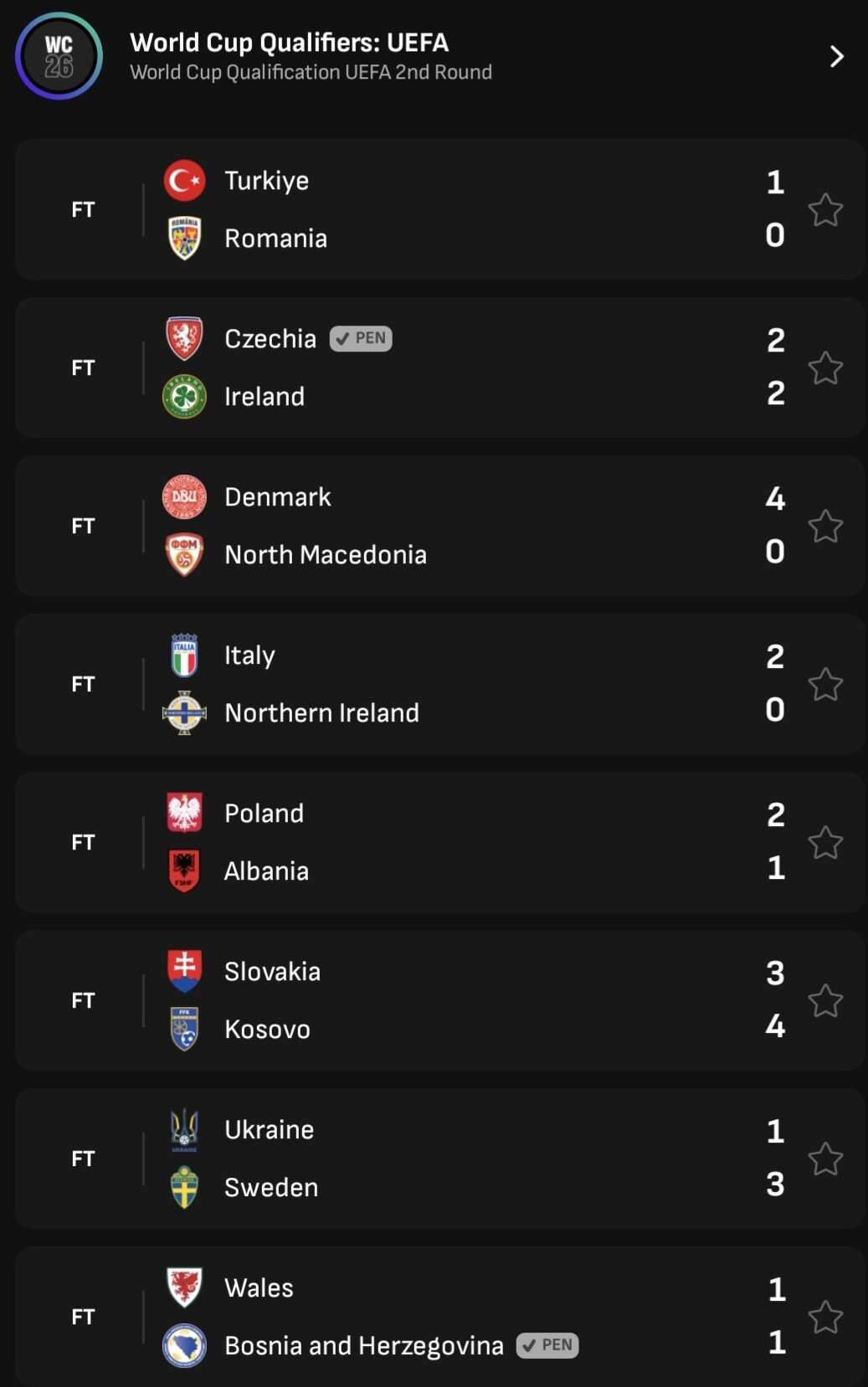Open the WC 26 competition logo
The width and height of the screenshot is (868, 1387).
59,56
